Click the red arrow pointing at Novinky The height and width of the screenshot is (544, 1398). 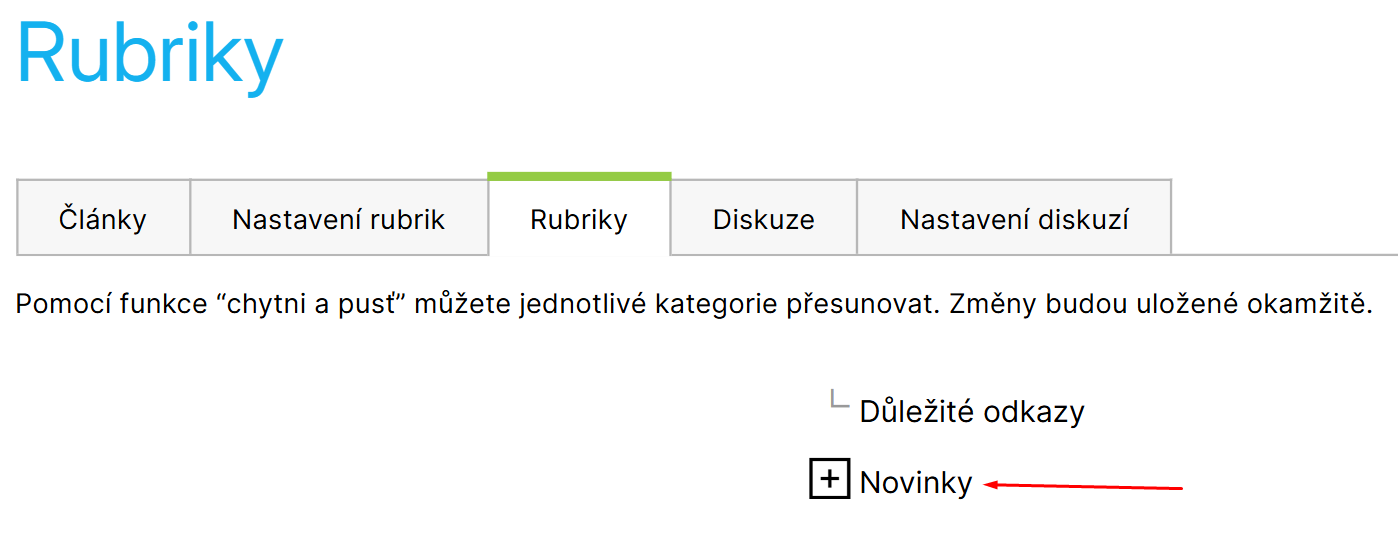(x=1085, y=487)
